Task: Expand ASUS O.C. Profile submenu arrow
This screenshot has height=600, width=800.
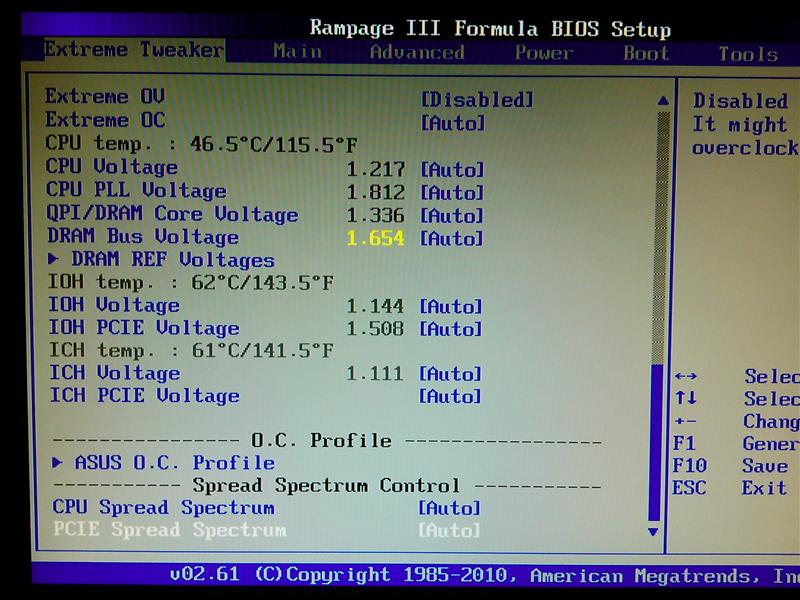Action: (58, 463)
